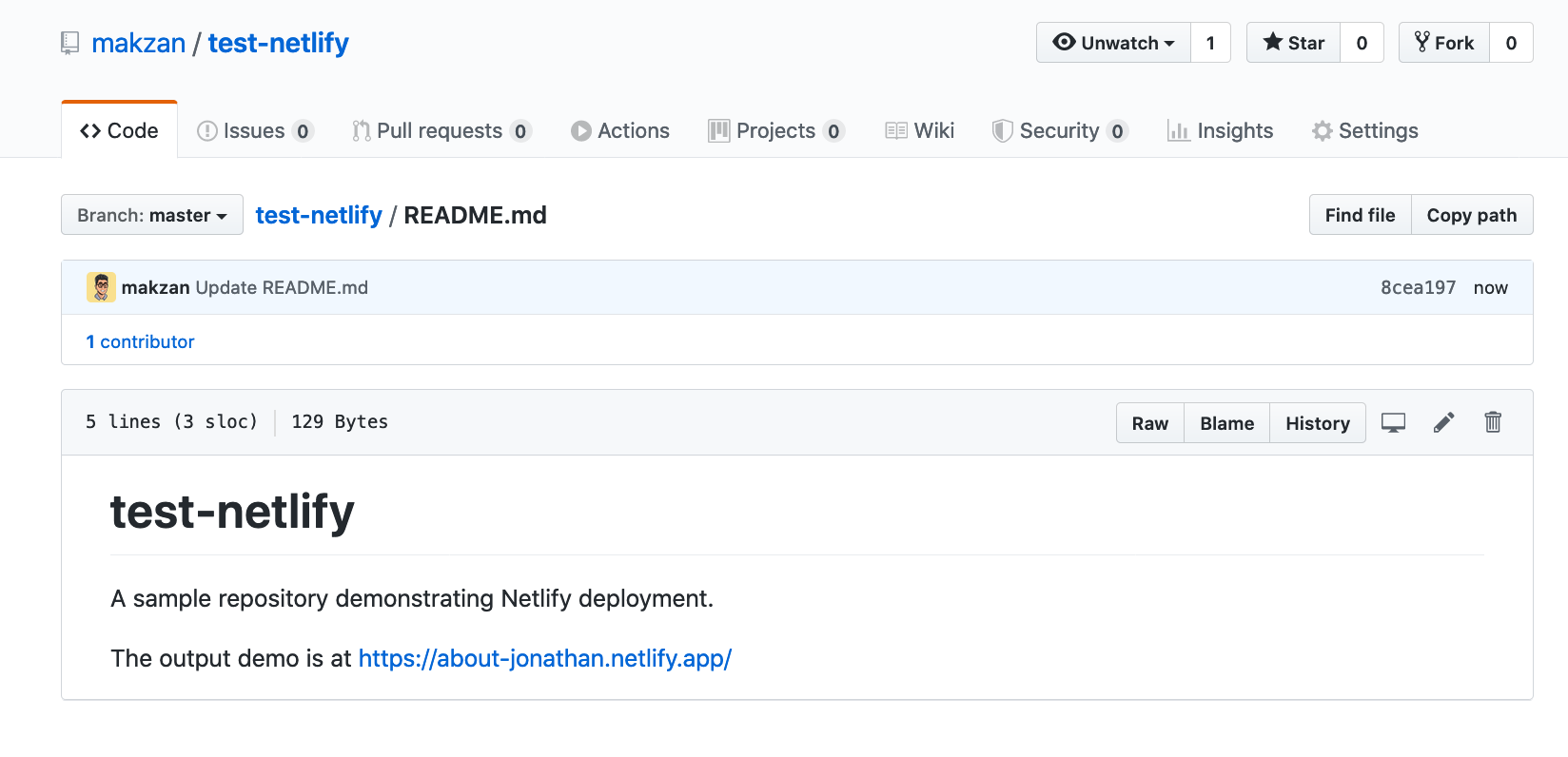
Task: Go to the Actions tab
Action: tap(620, 130)
